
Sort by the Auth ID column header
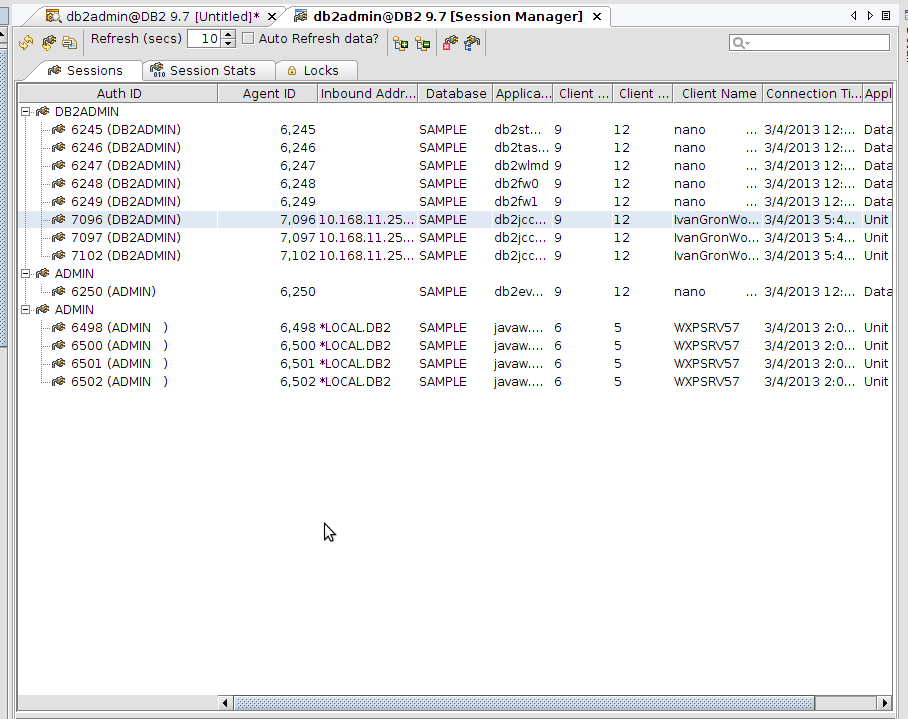click(119, 94)
